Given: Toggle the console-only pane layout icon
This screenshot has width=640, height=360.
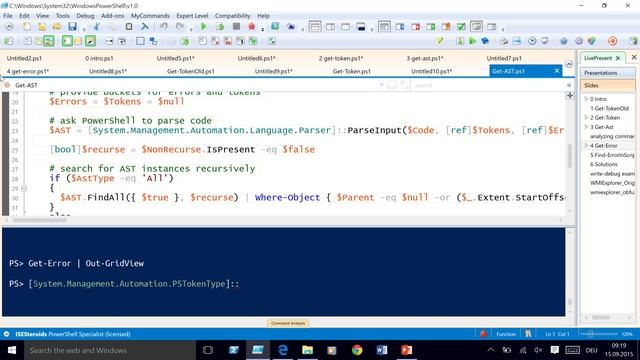Looking at the screenshot, I should pos(361,27).
